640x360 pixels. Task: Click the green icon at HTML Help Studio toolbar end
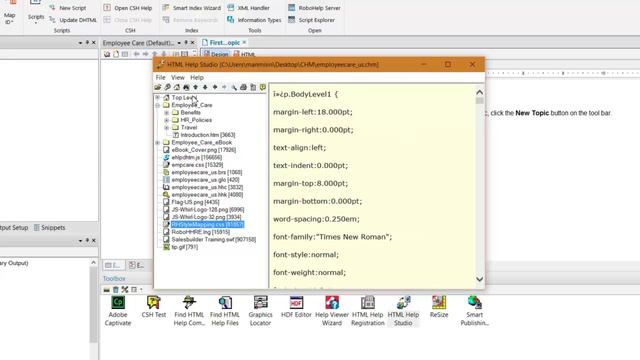(x=262, y=87)
